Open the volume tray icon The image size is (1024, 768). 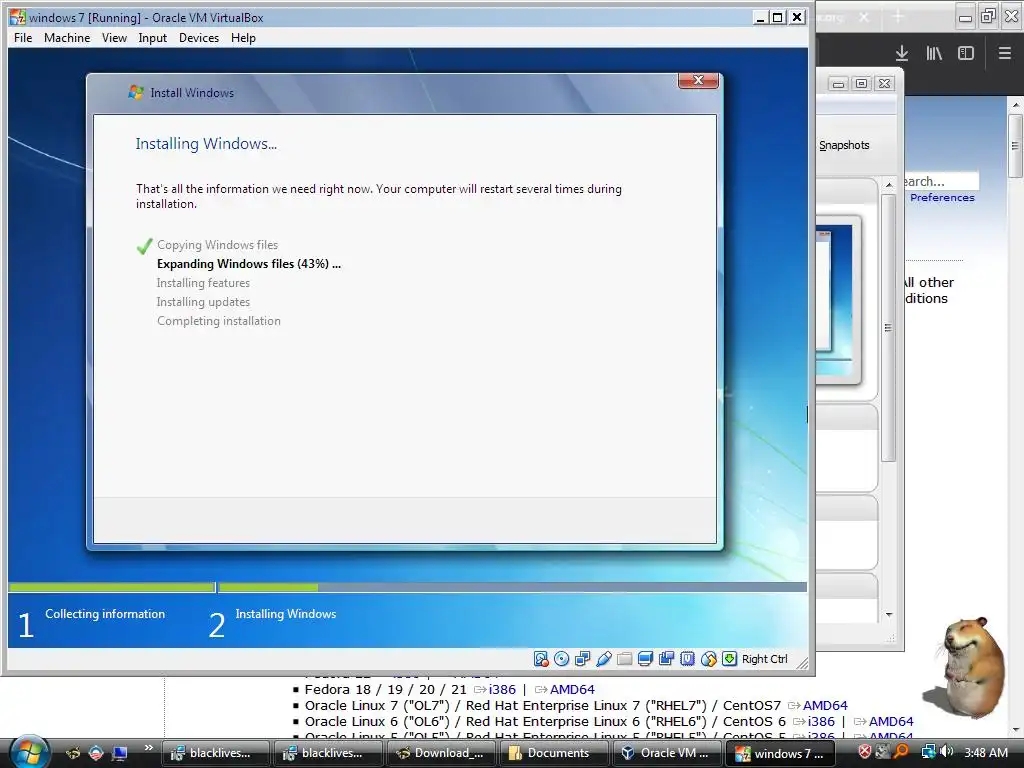pyautogui.click(x=947, y=752)
